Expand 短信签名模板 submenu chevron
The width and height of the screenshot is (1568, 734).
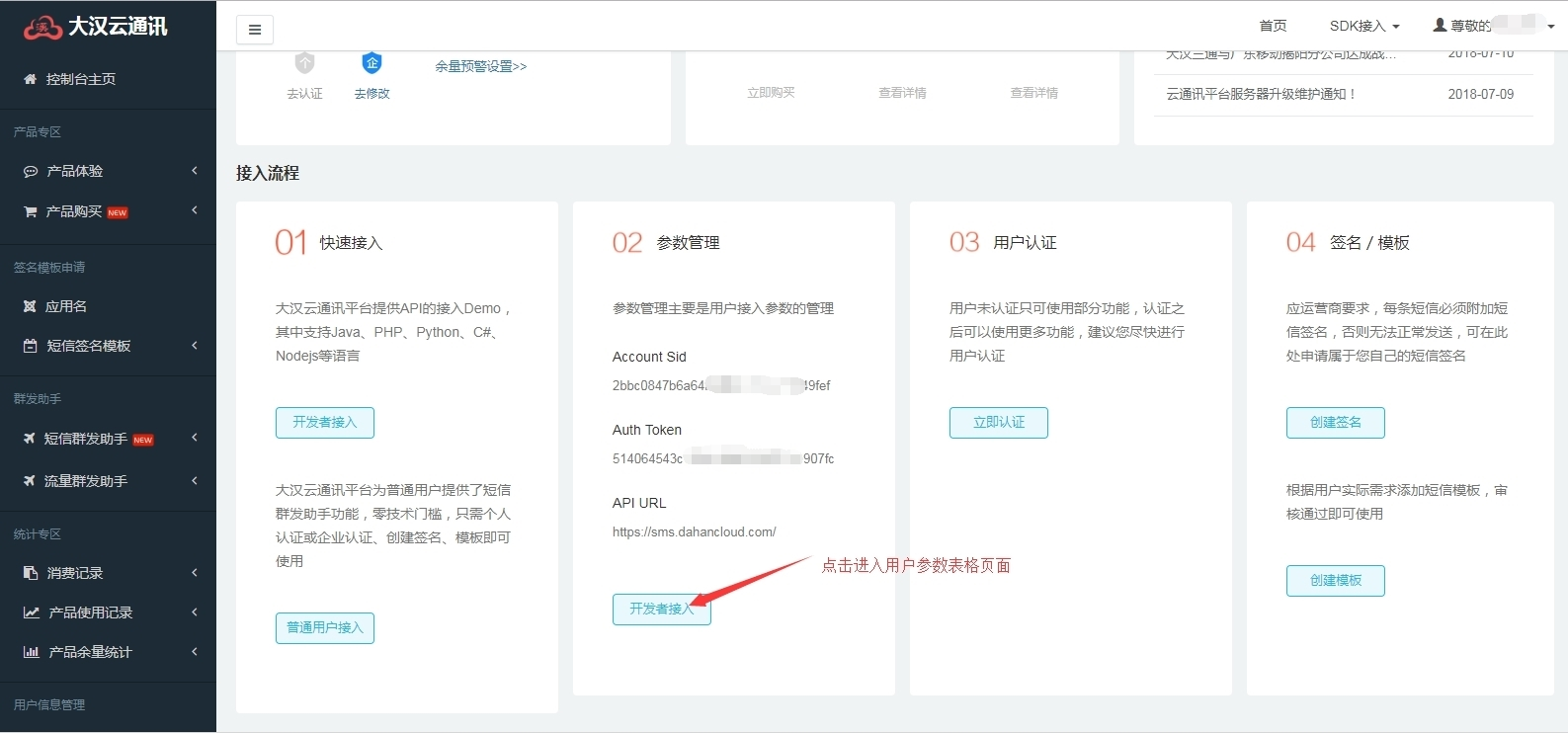point(195,346)
